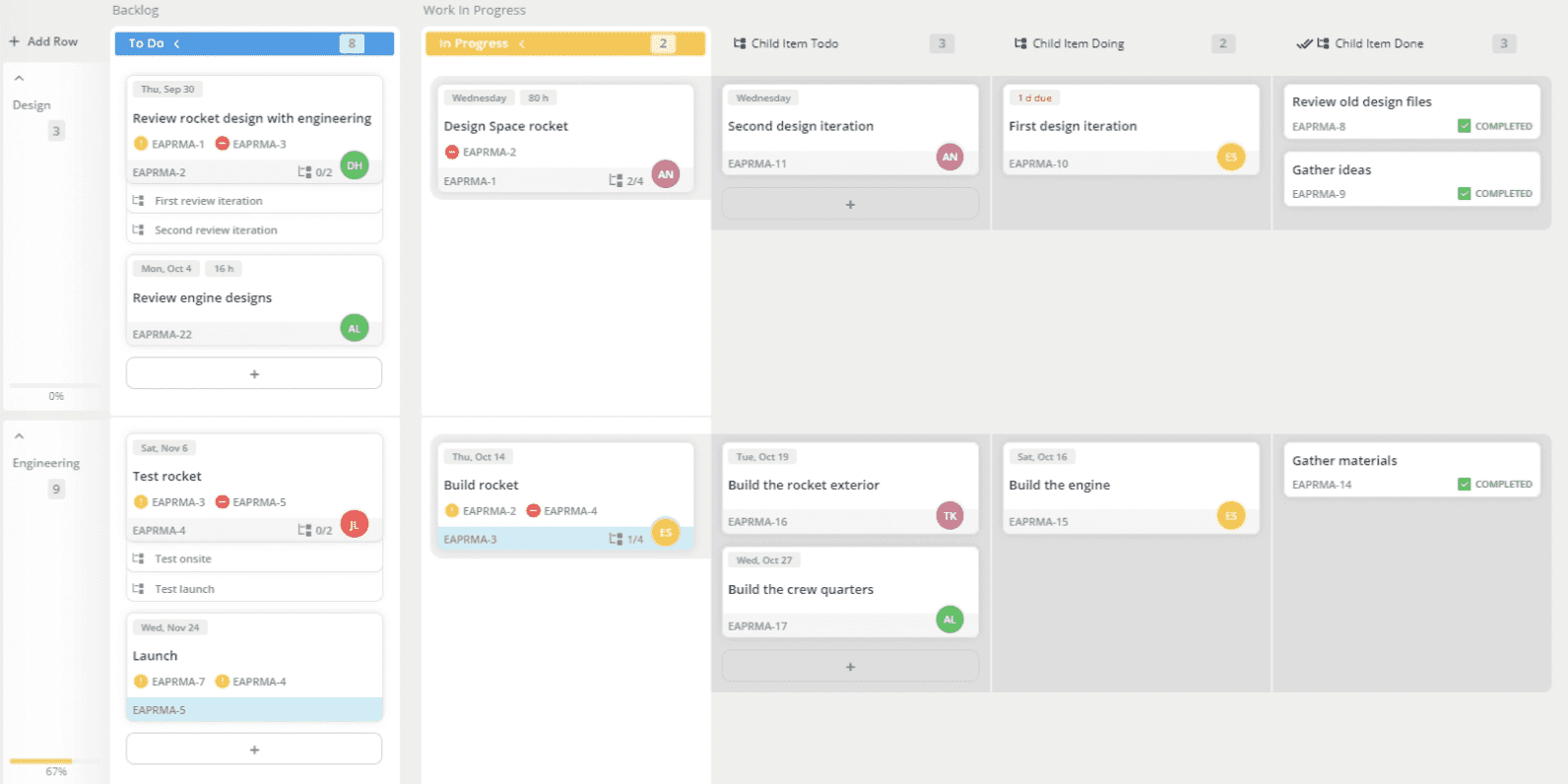This screenshot has height=784, width=1568.
Task: Click the Engineering row 67% progress bar
Action: tap(41, 761)
